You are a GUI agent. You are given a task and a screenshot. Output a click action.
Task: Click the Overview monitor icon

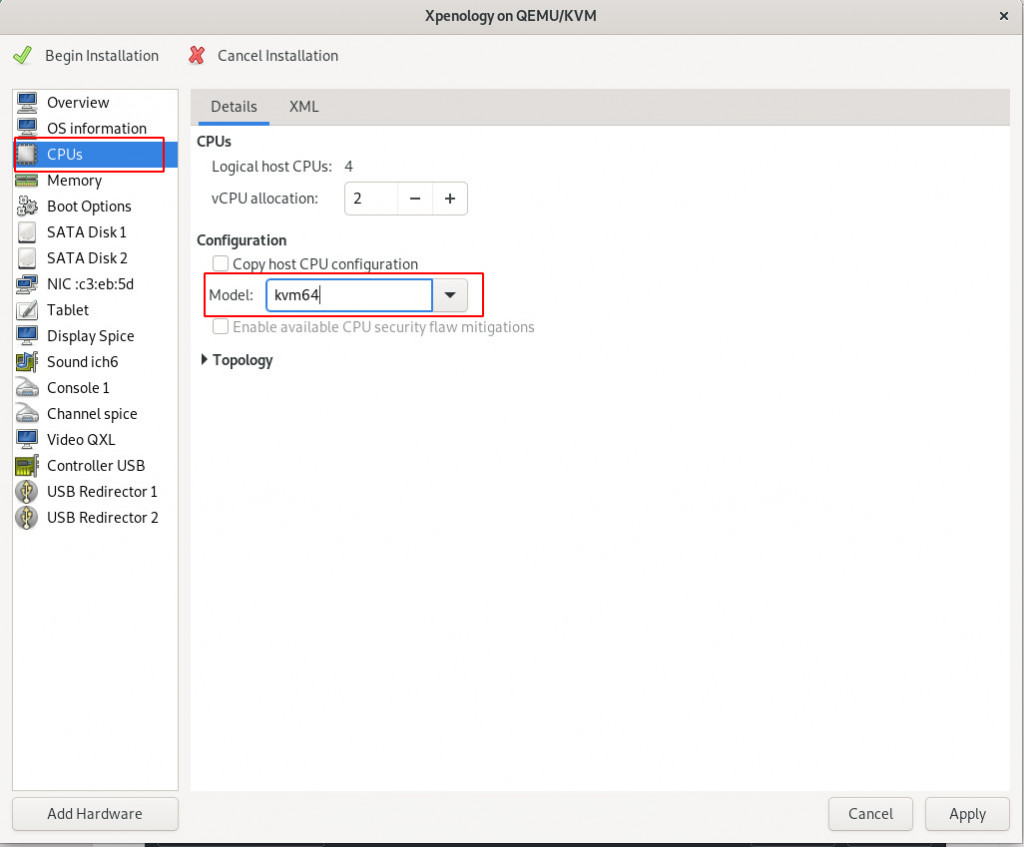(27, 103)
